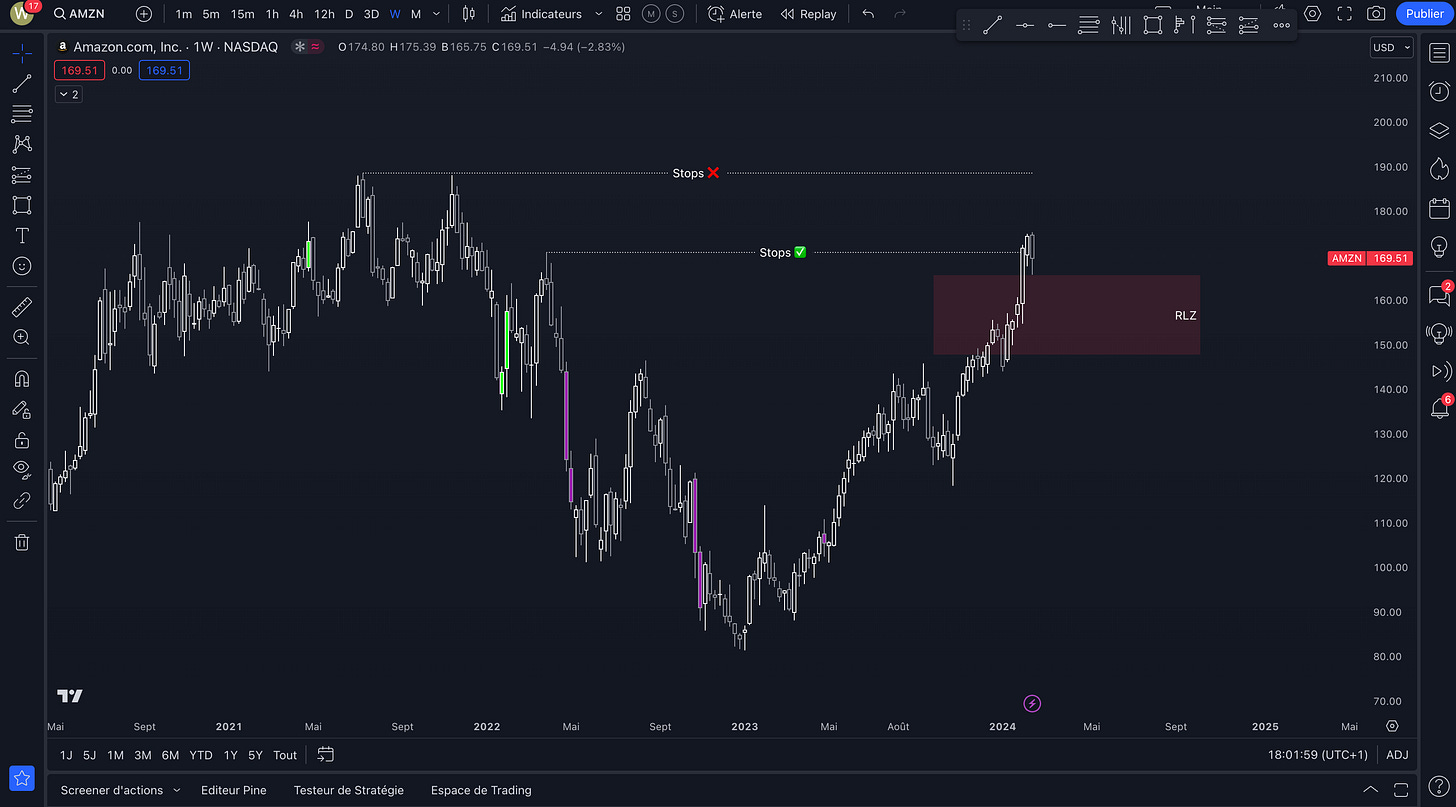Open chat messages with 2 badge
Viewport: 1456px width, 807px height.
tap(1439, 294)
